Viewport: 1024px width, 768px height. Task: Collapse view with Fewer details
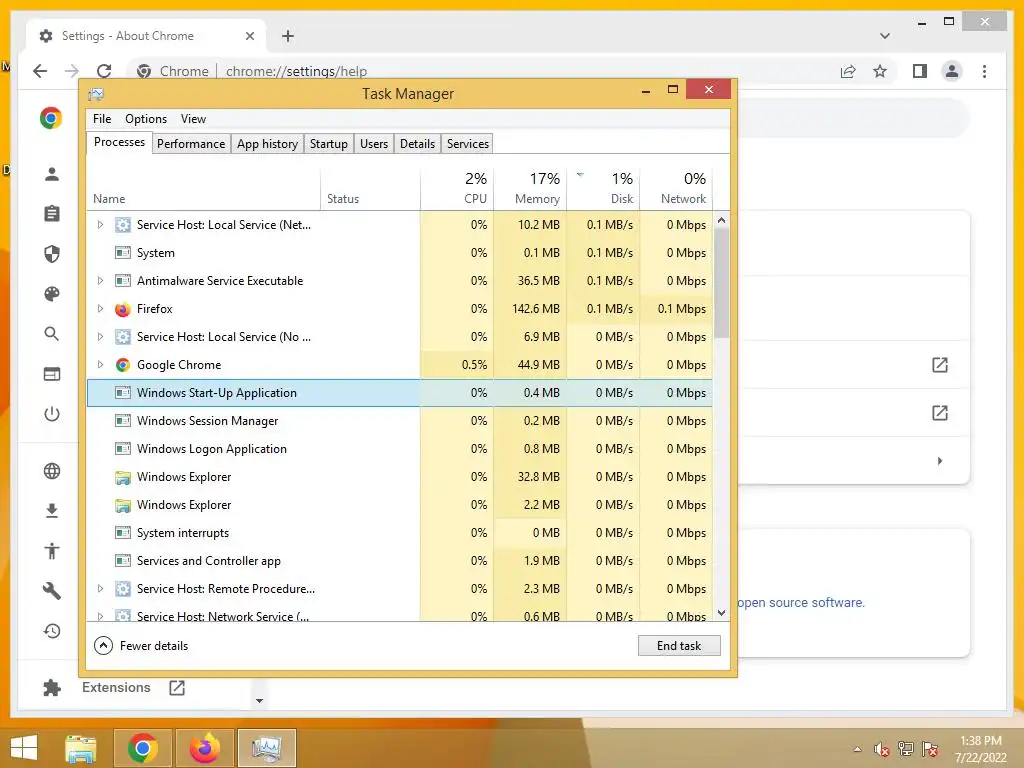click(141, 646)
